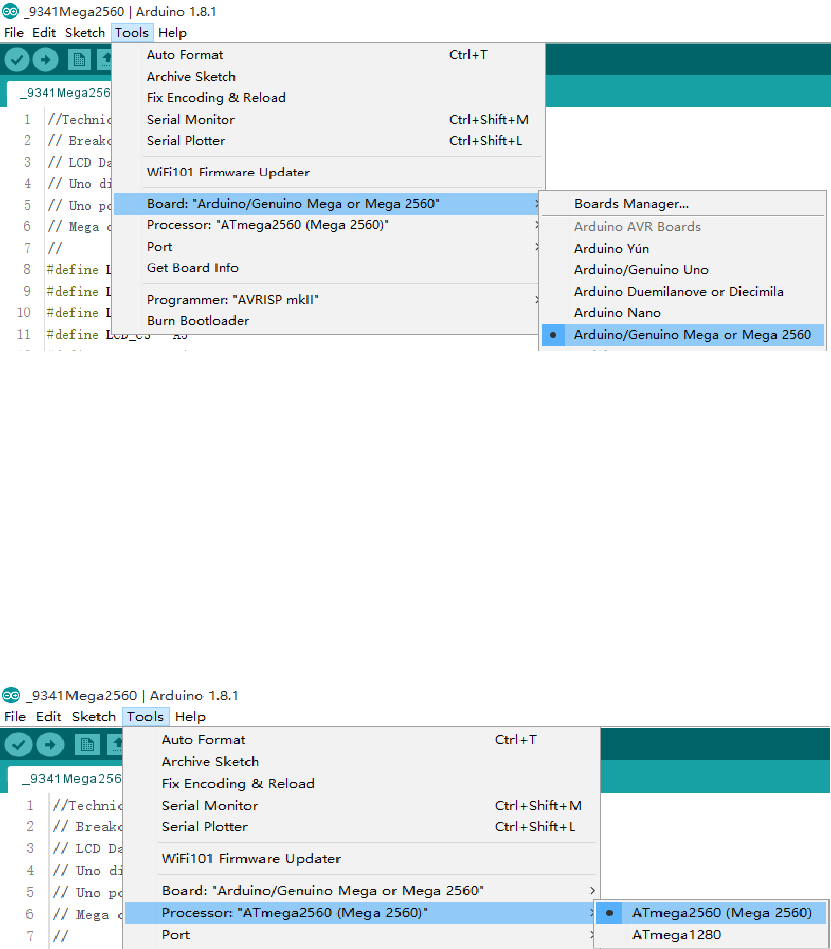The image size is (831, 949).
Task: Close the Tools menu in upper window
Action: 132,33
